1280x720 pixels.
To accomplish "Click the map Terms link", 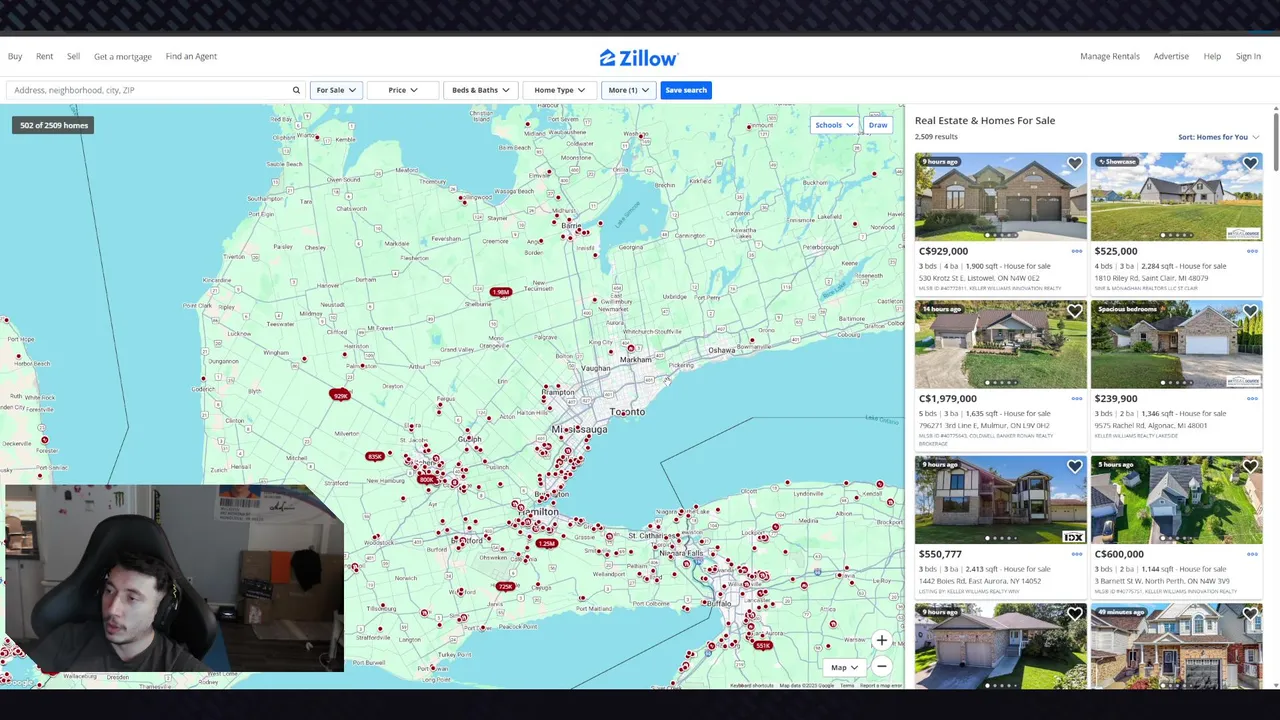I will pos(847,685).
